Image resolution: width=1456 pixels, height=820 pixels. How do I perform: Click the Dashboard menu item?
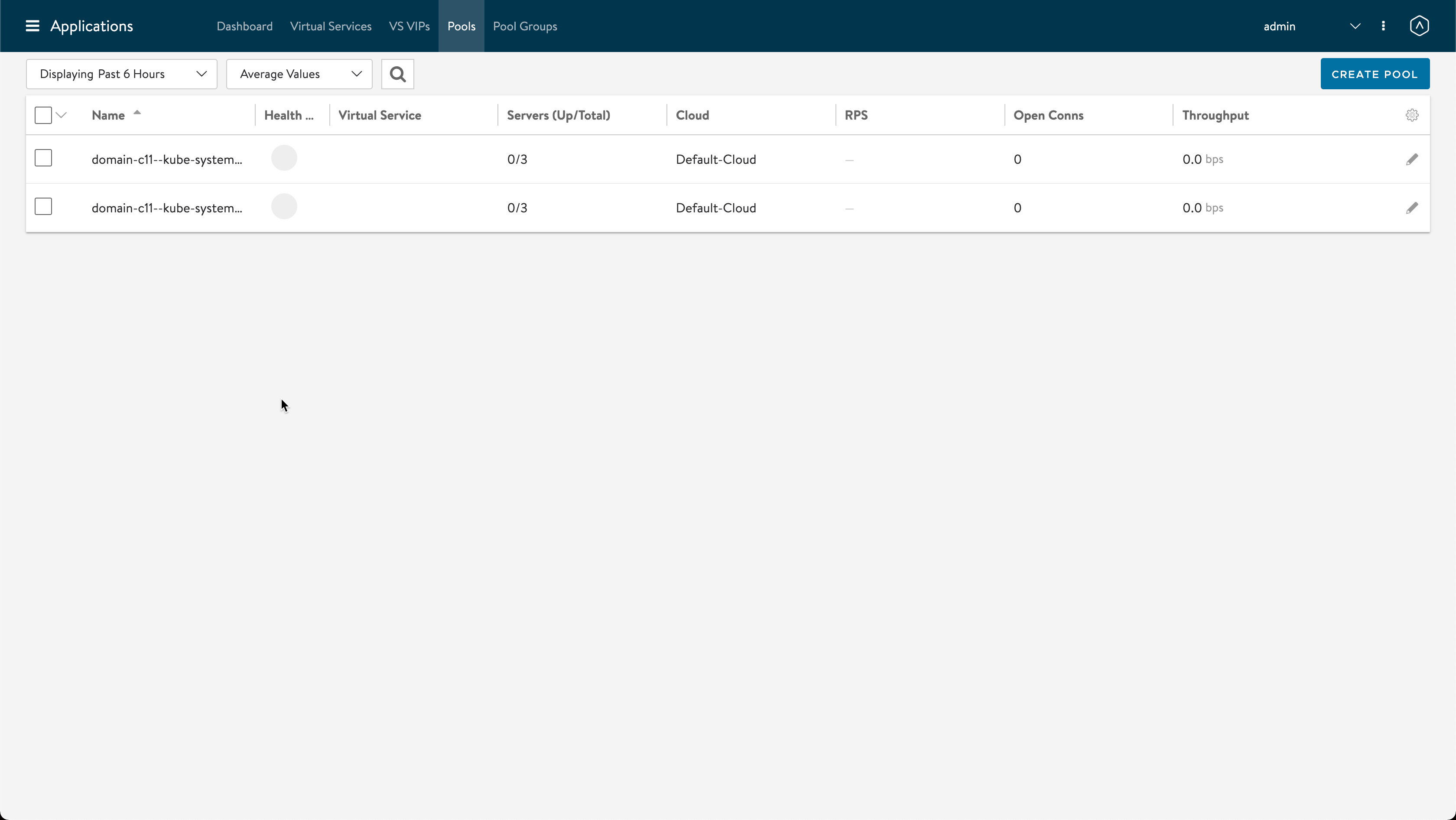244,26
